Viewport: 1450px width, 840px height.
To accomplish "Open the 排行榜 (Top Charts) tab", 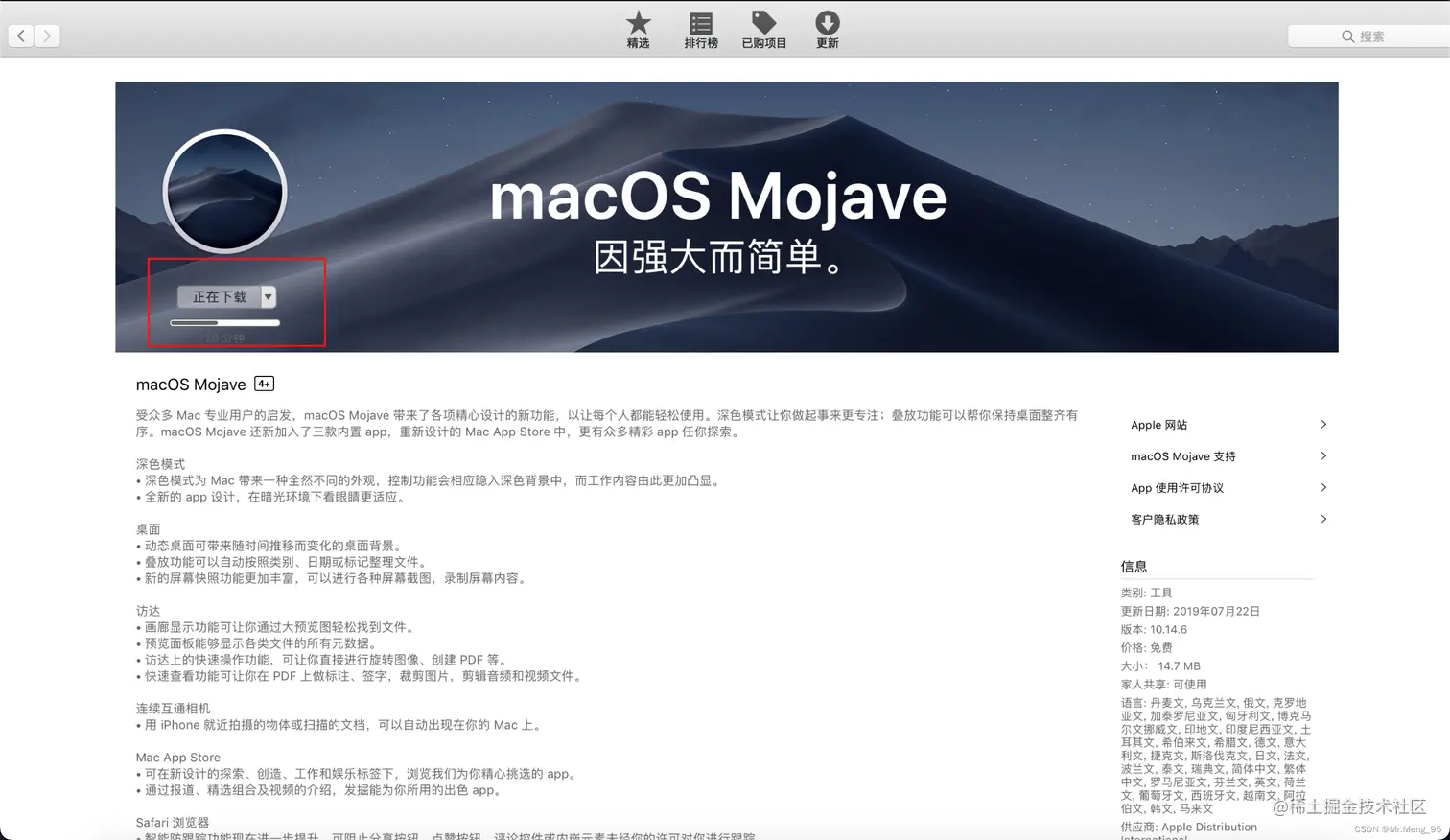I will point(701,30).
